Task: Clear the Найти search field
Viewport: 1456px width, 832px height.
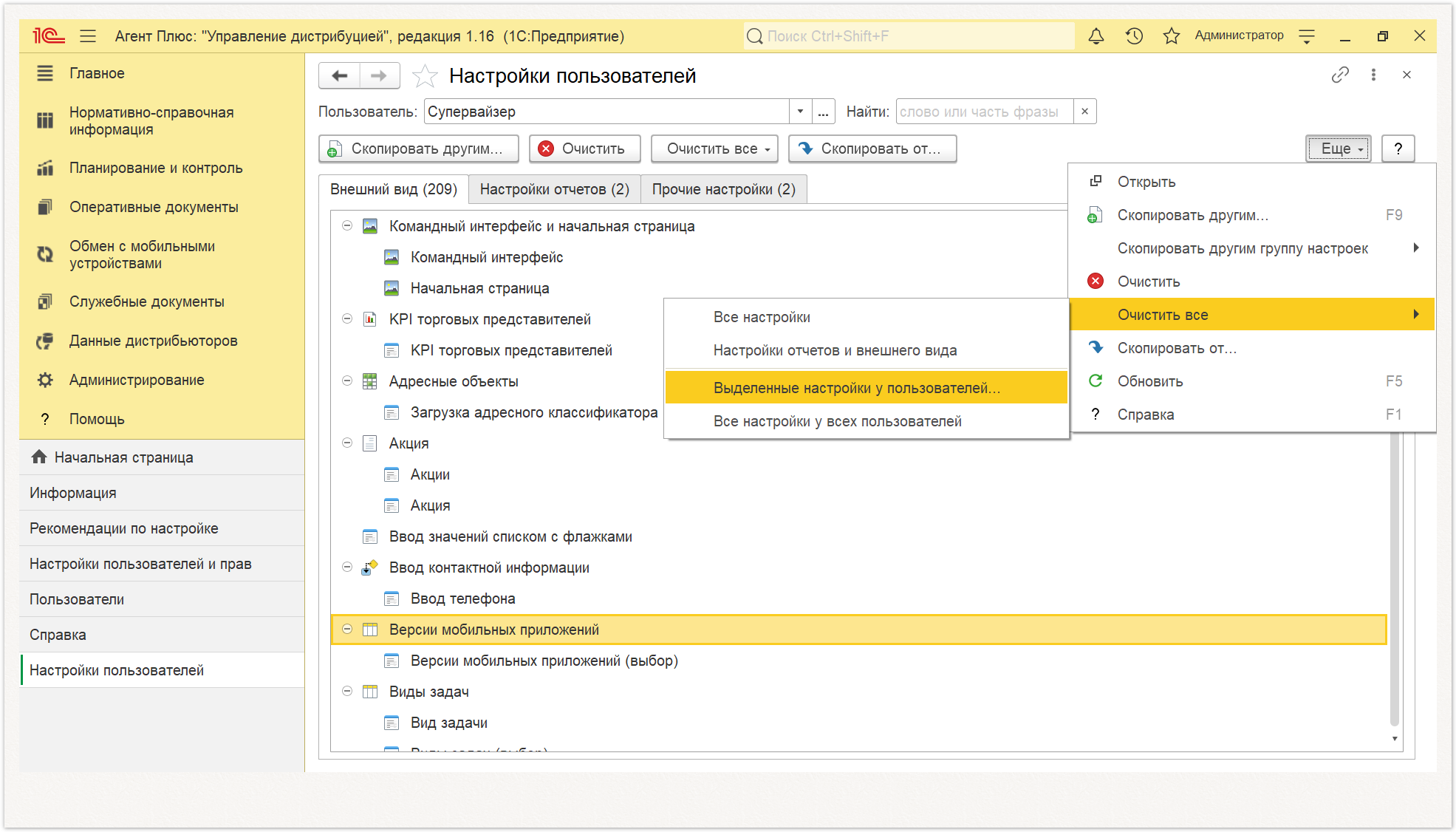Action: [1084, 112]
